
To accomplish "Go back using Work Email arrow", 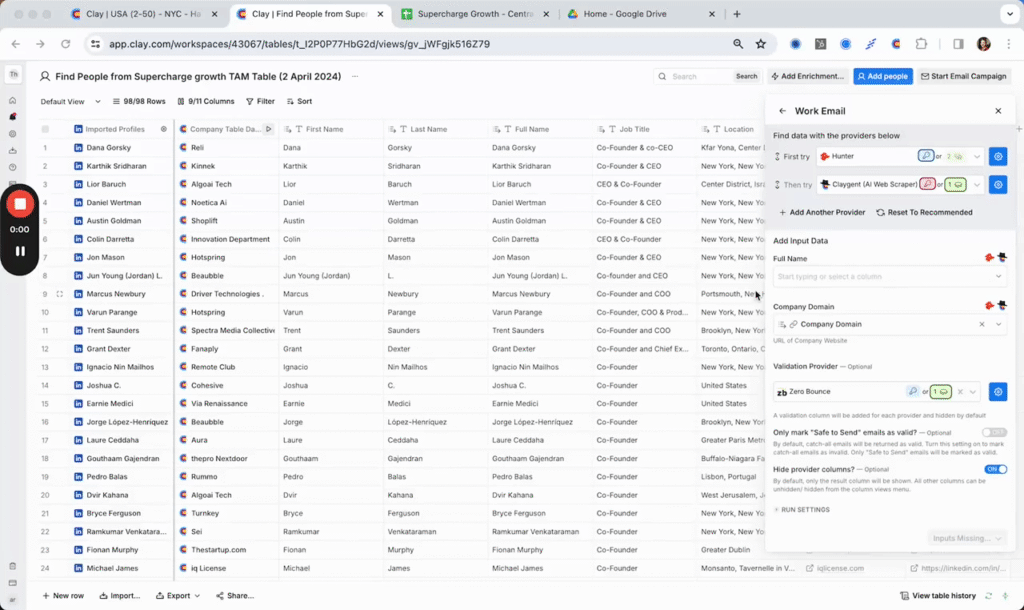I will (x=782, y=111).
